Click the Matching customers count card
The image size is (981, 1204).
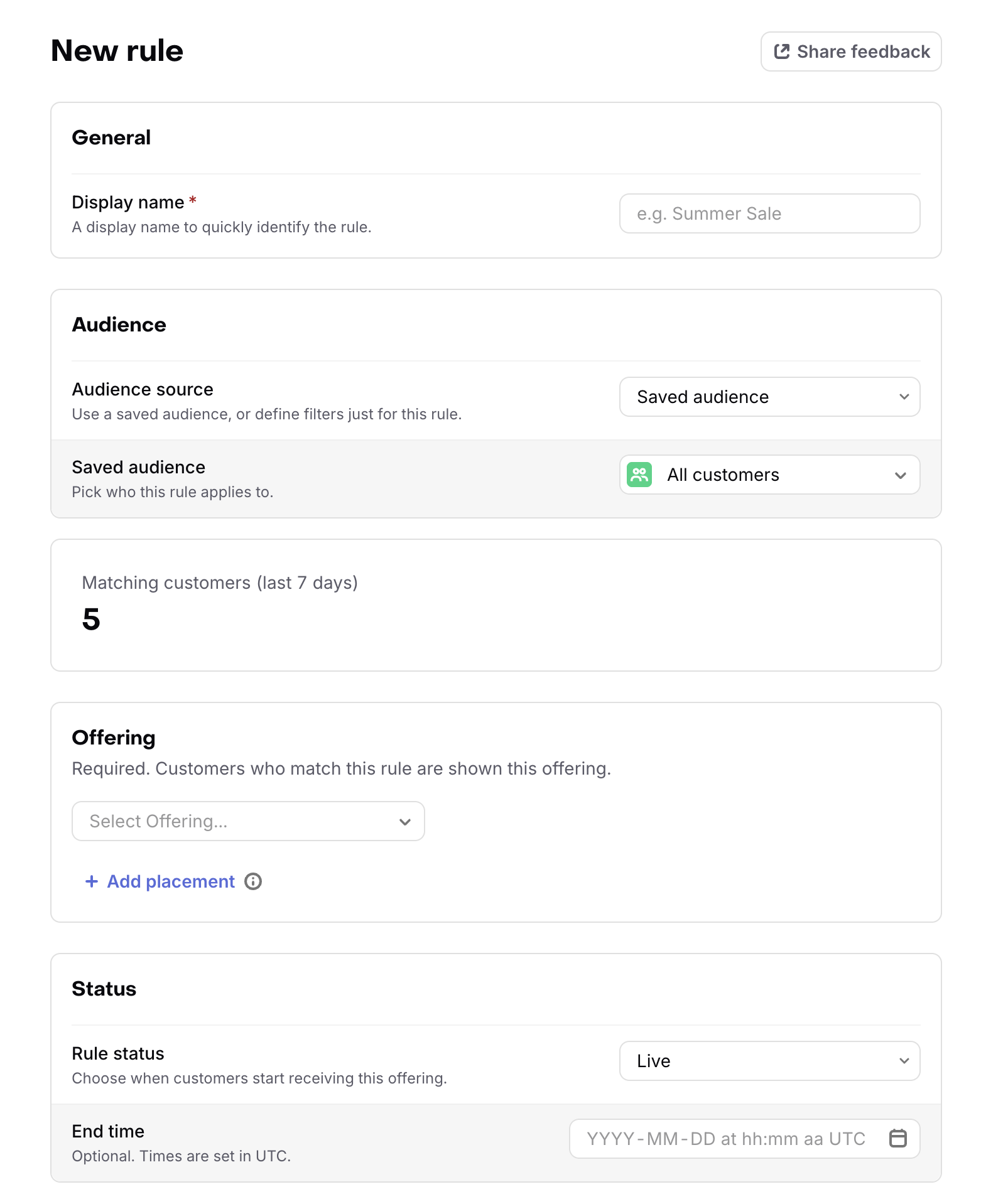tap(496, 605)
